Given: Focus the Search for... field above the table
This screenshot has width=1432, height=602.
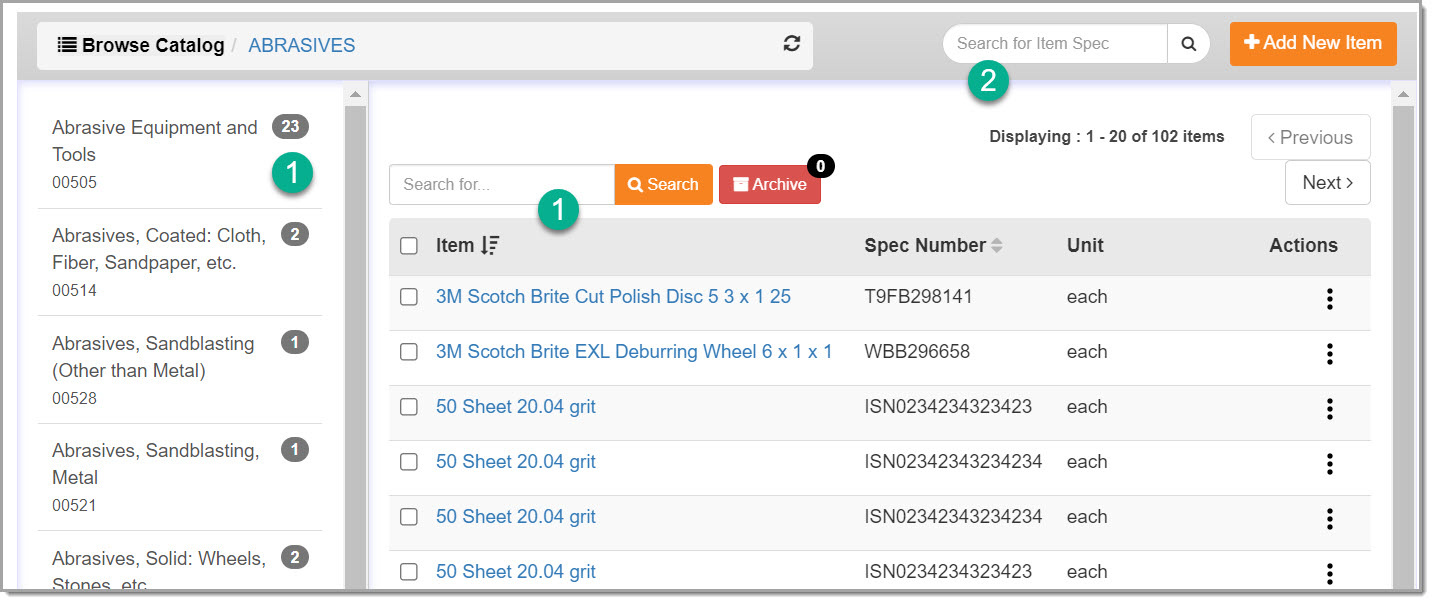Looking at the screenshot, I should (x=502, y=184).
